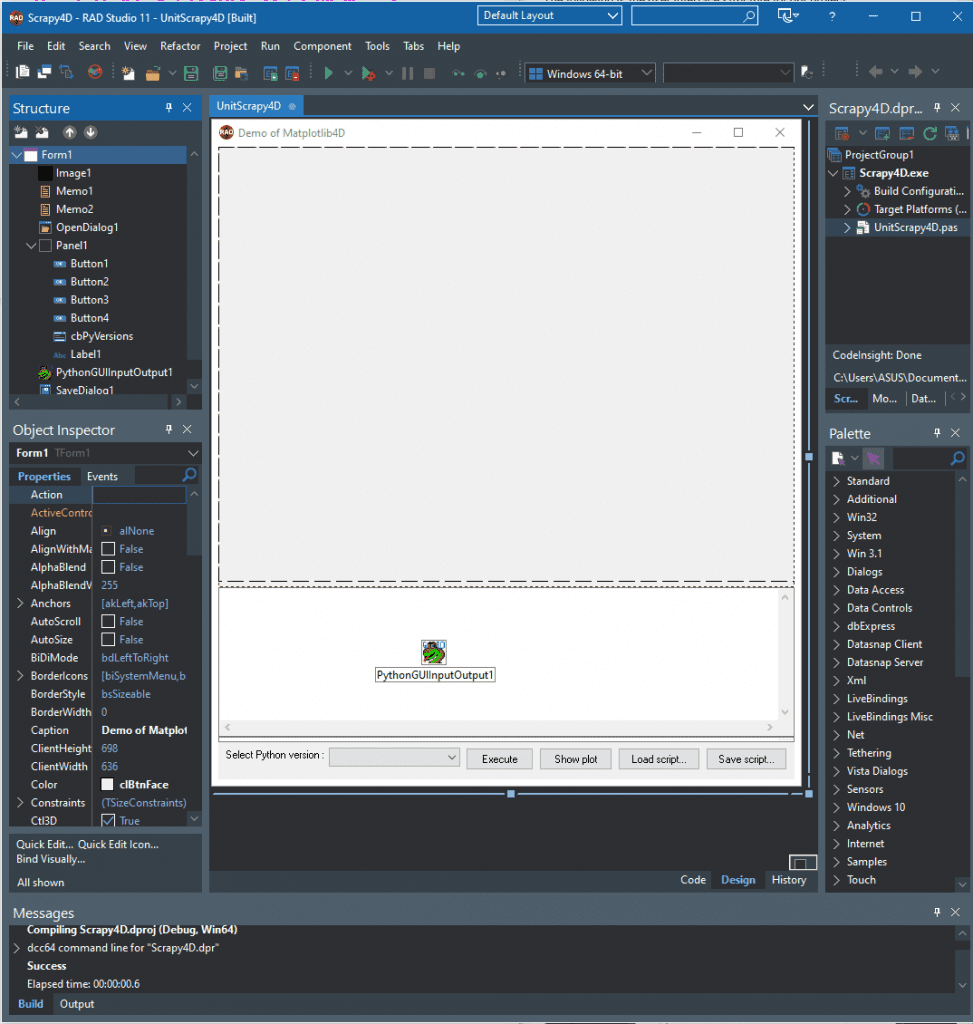
Task: Click the Open folder toolbar icon
Action: coord(153,73)
